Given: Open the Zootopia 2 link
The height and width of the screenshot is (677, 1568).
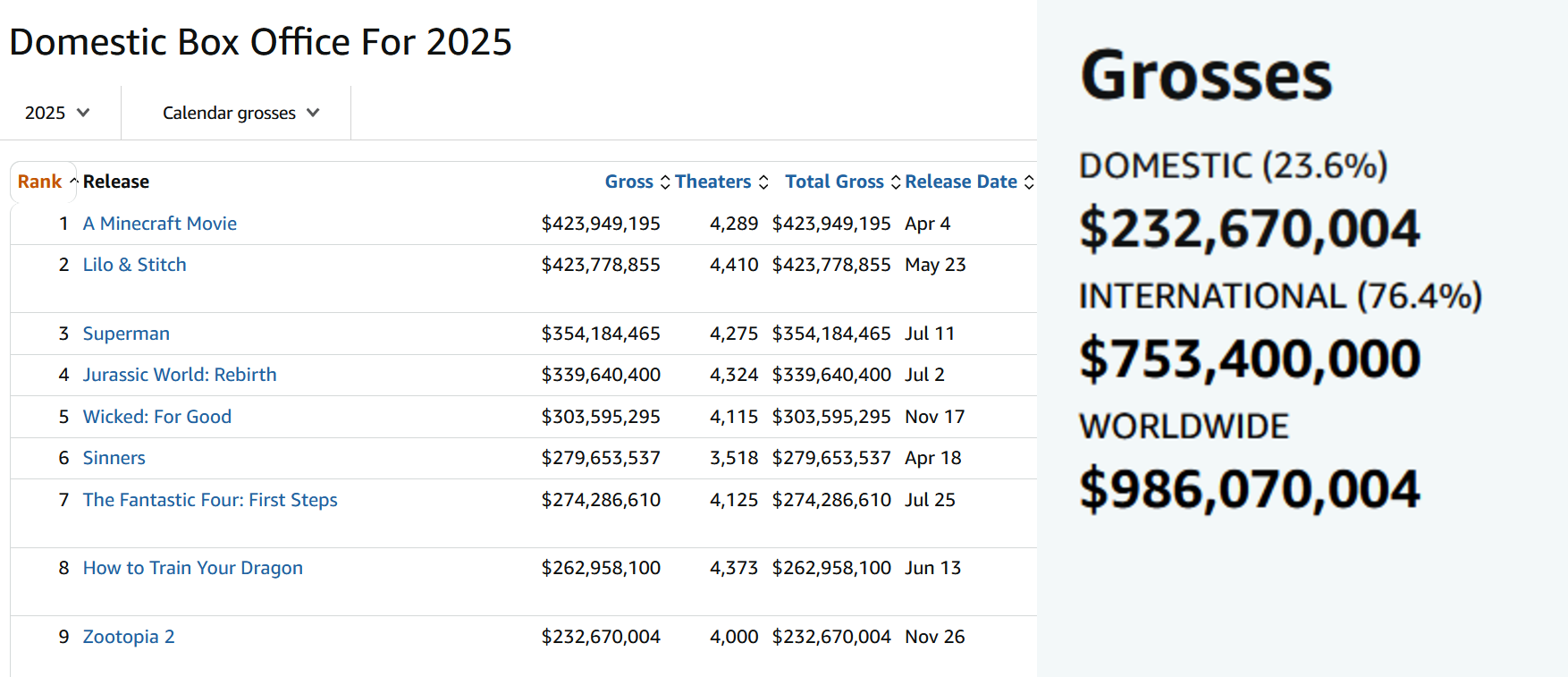Looking at the screenshot, I should (129, 637).
